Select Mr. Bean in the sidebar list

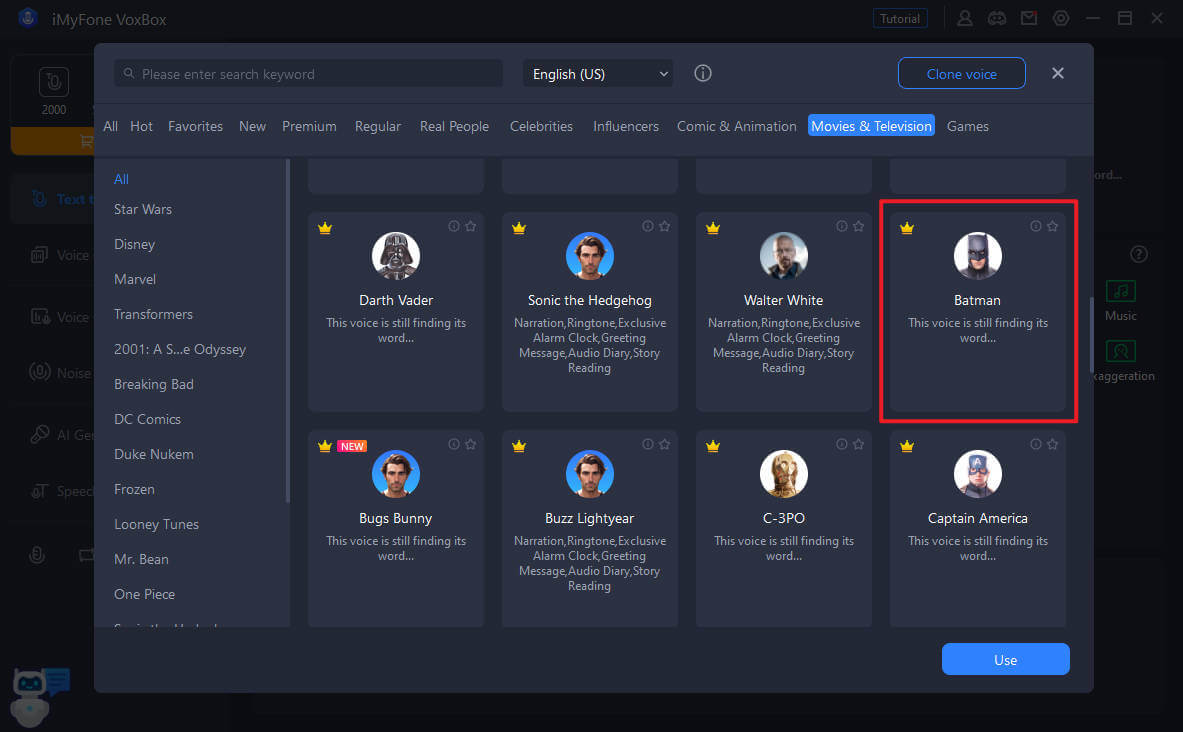(141, 559)
